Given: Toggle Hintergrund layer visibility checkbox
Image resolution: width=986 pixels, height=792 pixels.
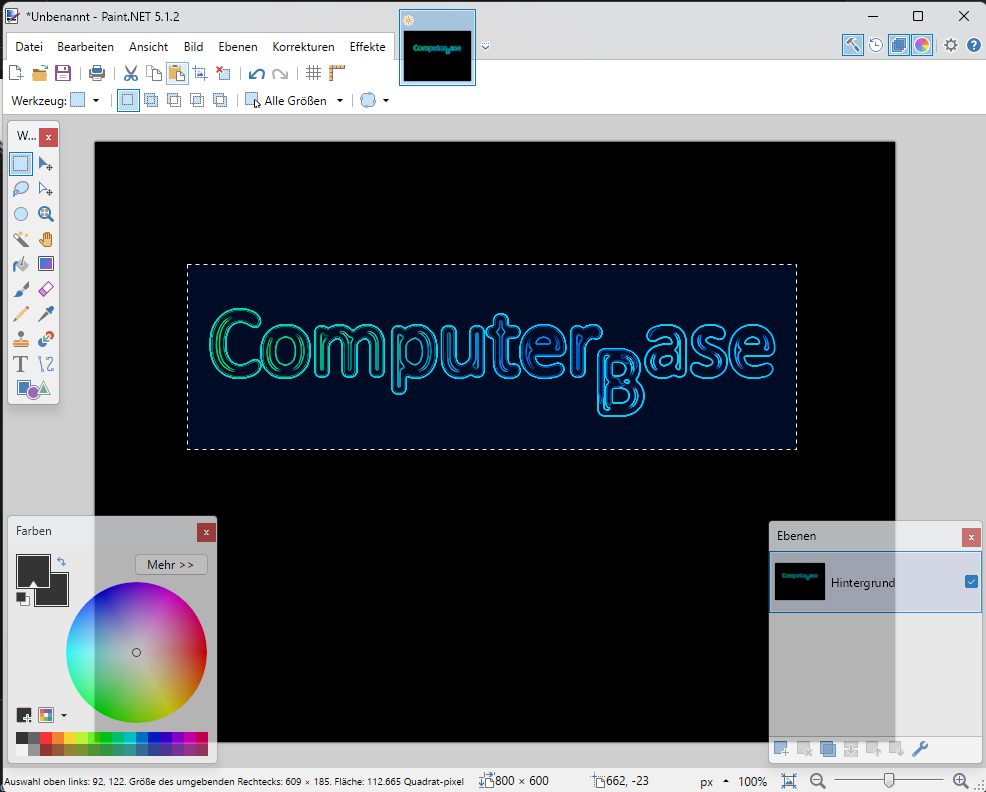Looking at the screenshot, I should (971, 582).
